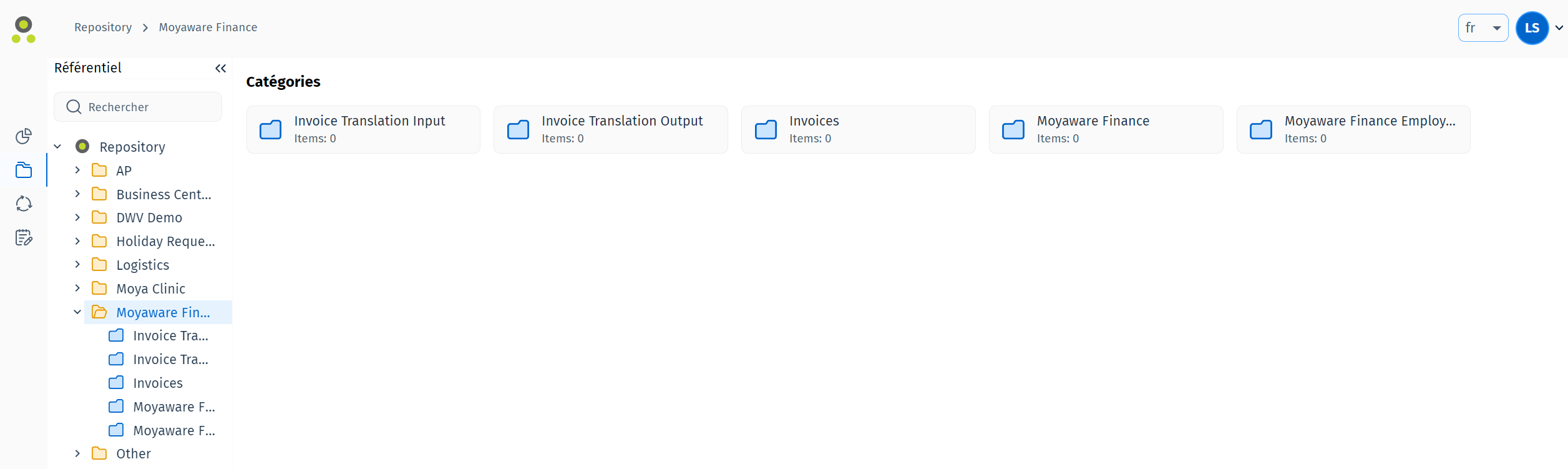Screen dimensions: 1568x469
Task: Open user menu arrow beside avatar
Action: click(x=1559, y=28)
